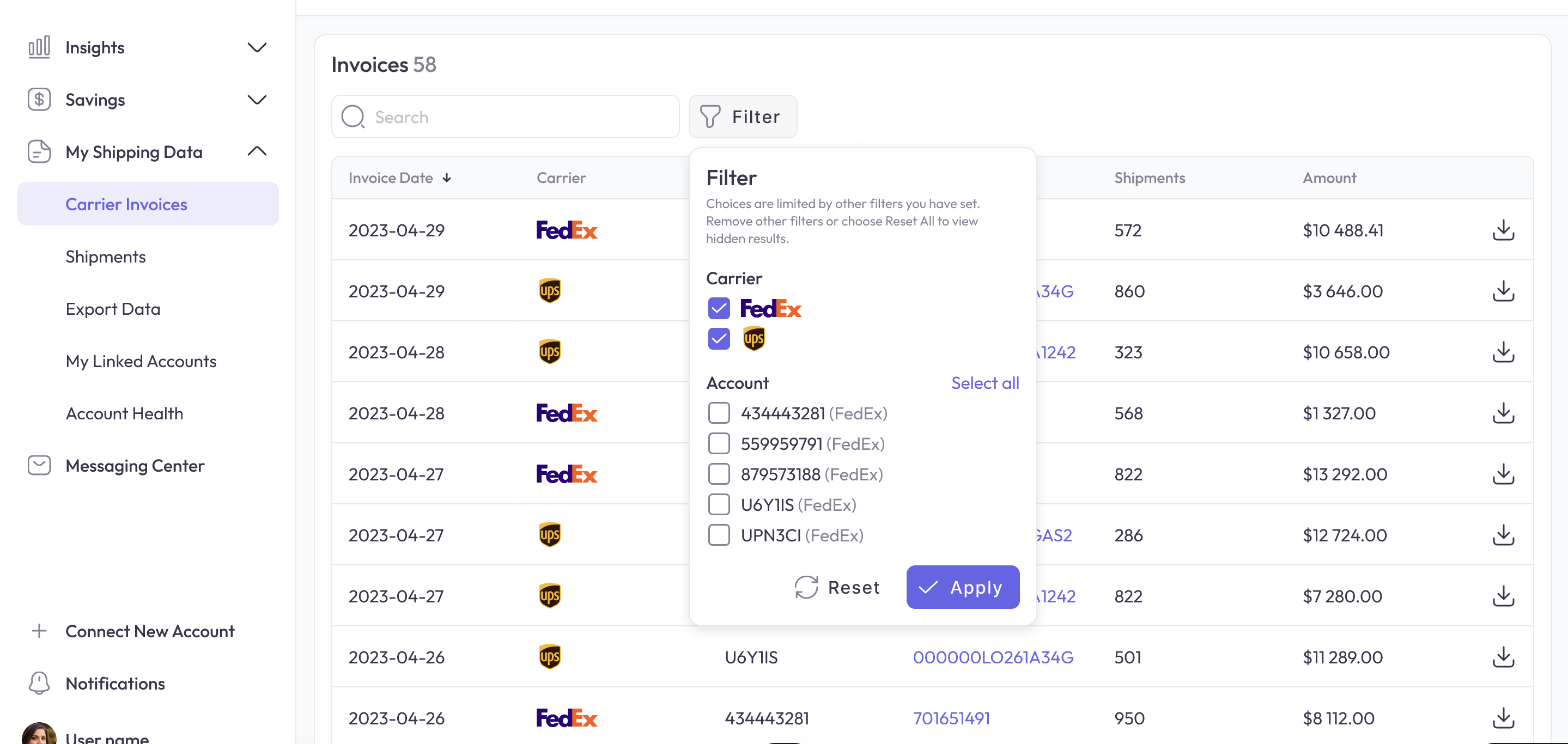Go to Account Health

[x=124, y=414]
